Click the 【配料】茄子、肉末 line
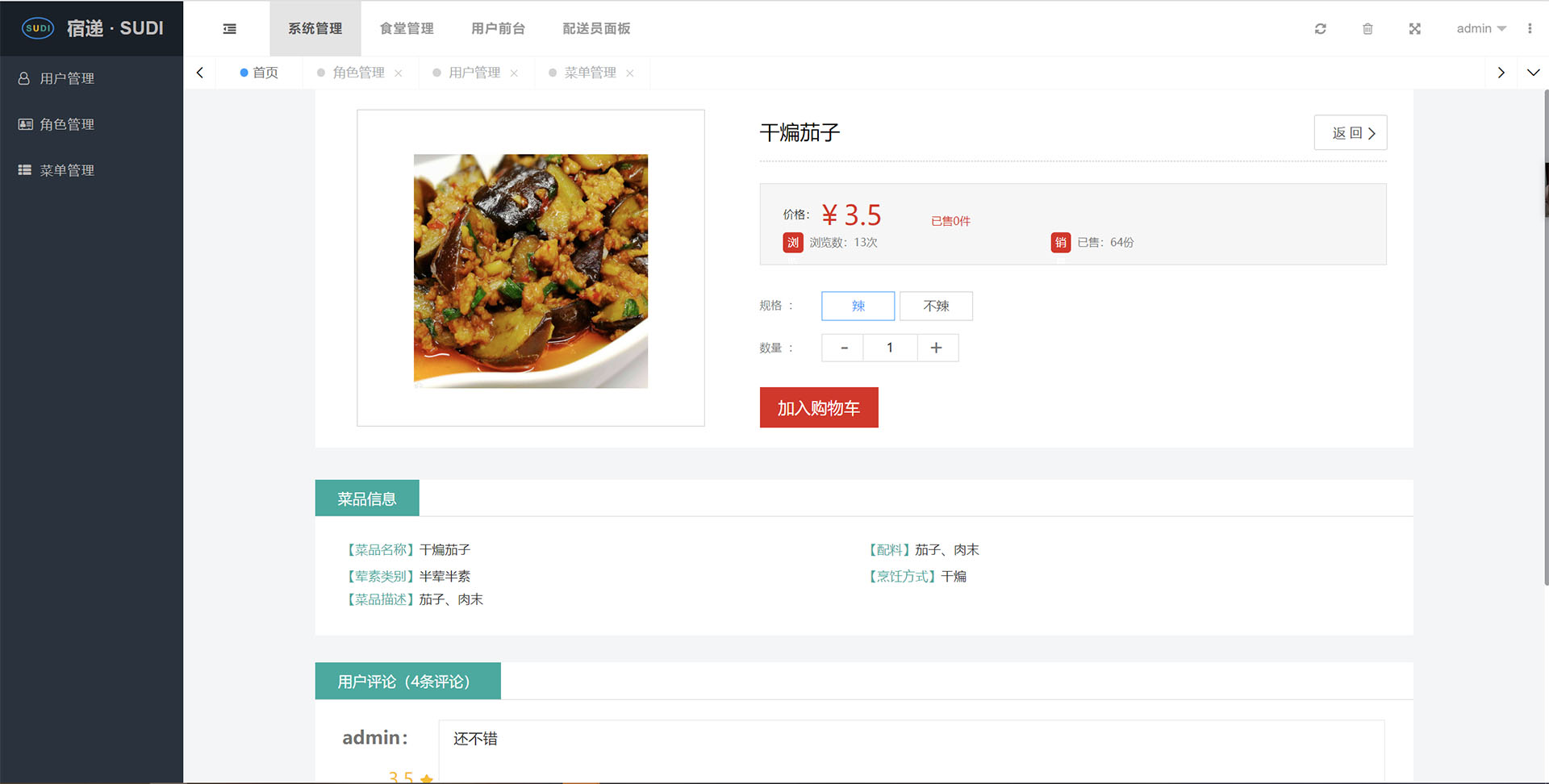The height and width of the screenshot is (784, 1549). 922,549
